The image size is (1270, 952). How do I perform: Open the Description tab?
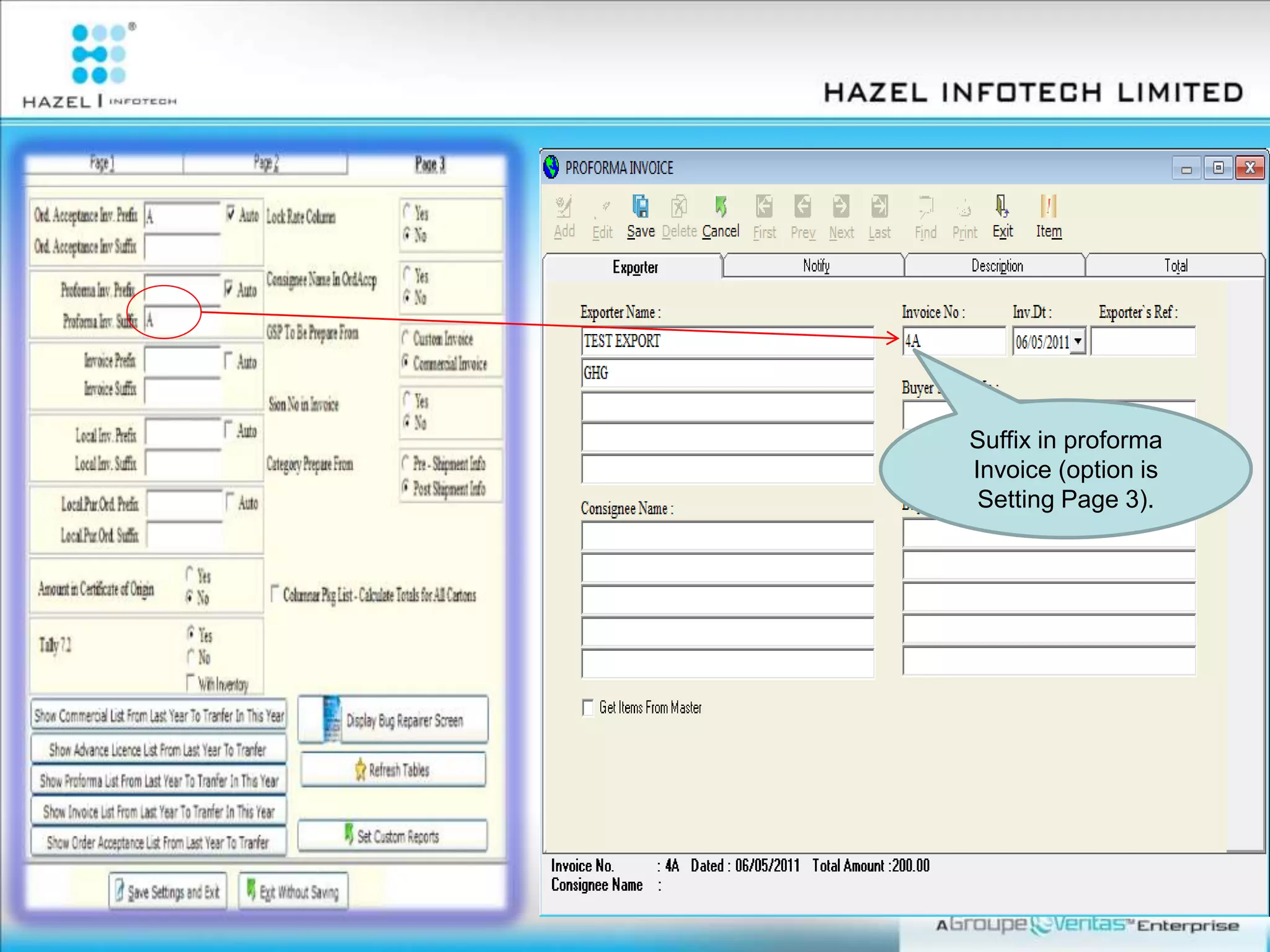[x=995, y=265]
